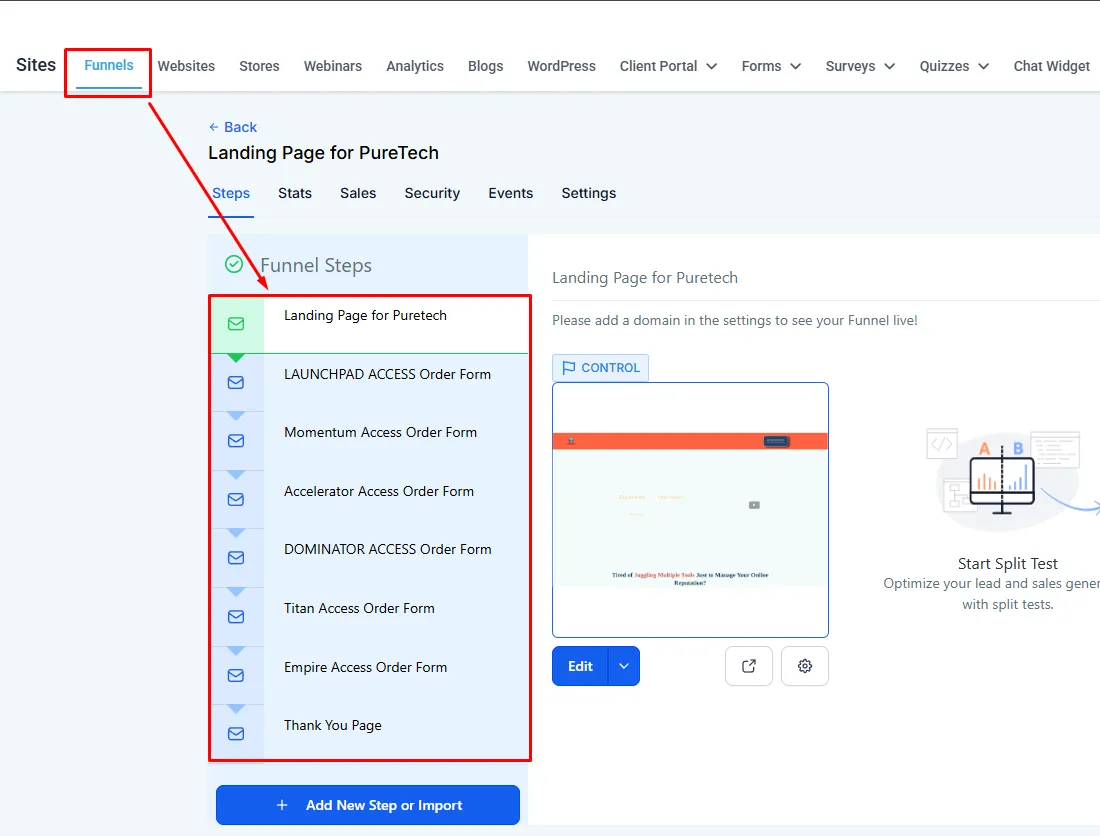Click the Edit button
This screenshot has width=1100, height=836.
[580, 666]
